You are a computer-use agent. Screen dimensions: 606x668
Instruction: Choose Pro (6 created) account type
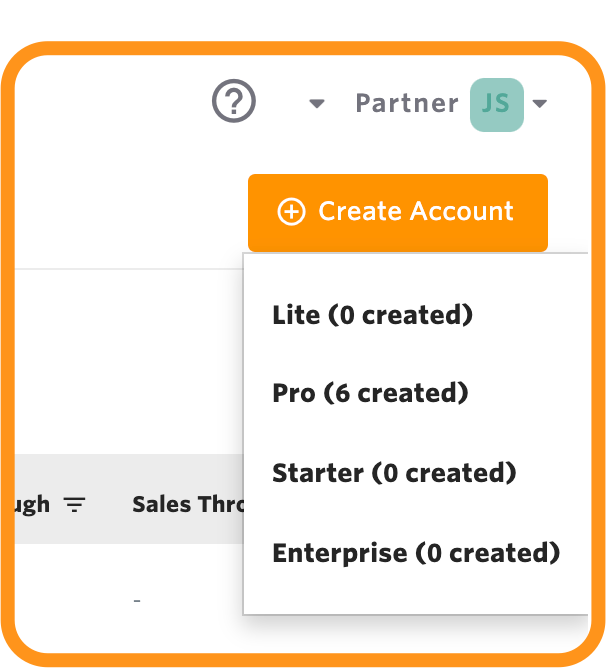coord(370,393)
